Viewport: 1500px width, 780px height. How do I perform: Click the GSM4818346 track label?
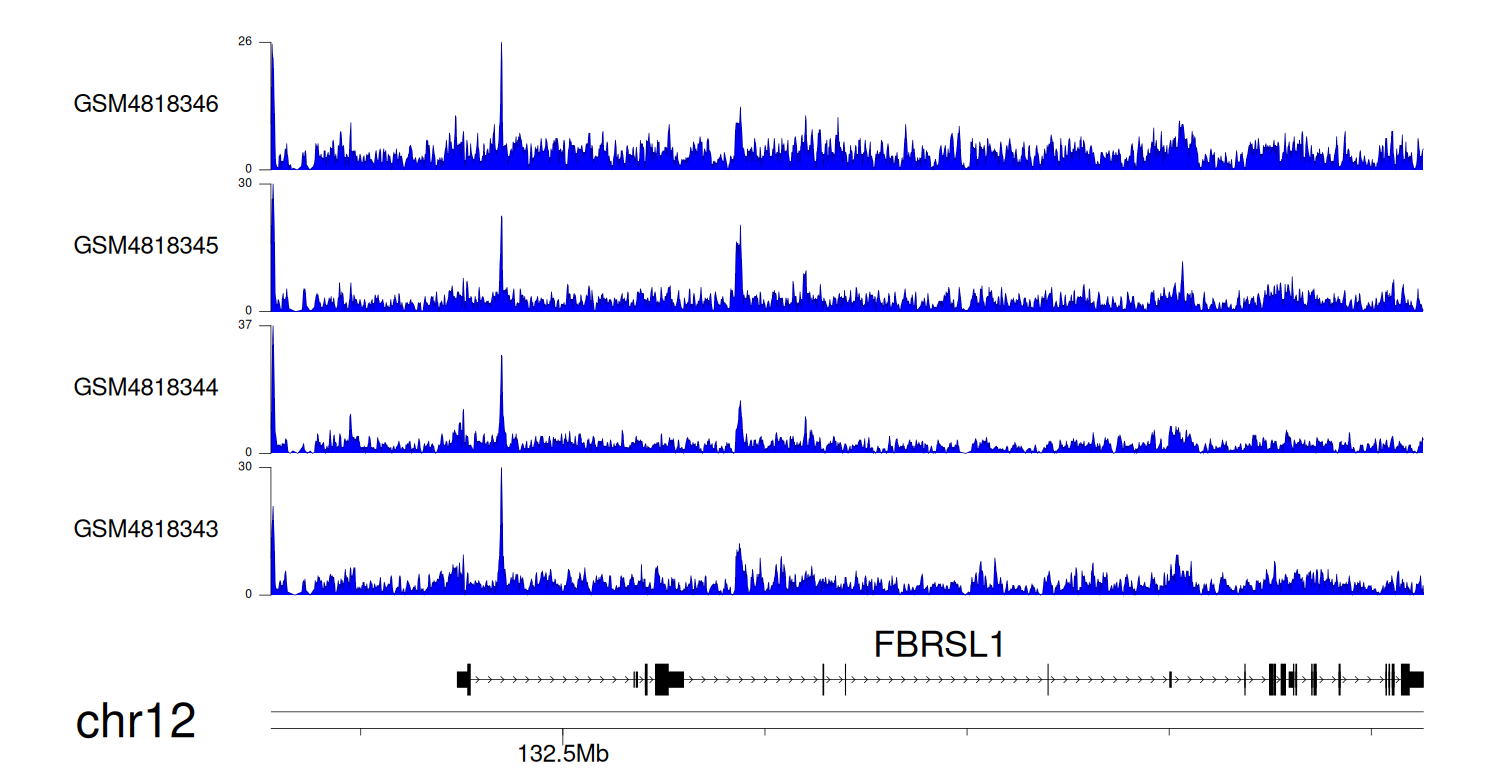click(x=146, y=104)
